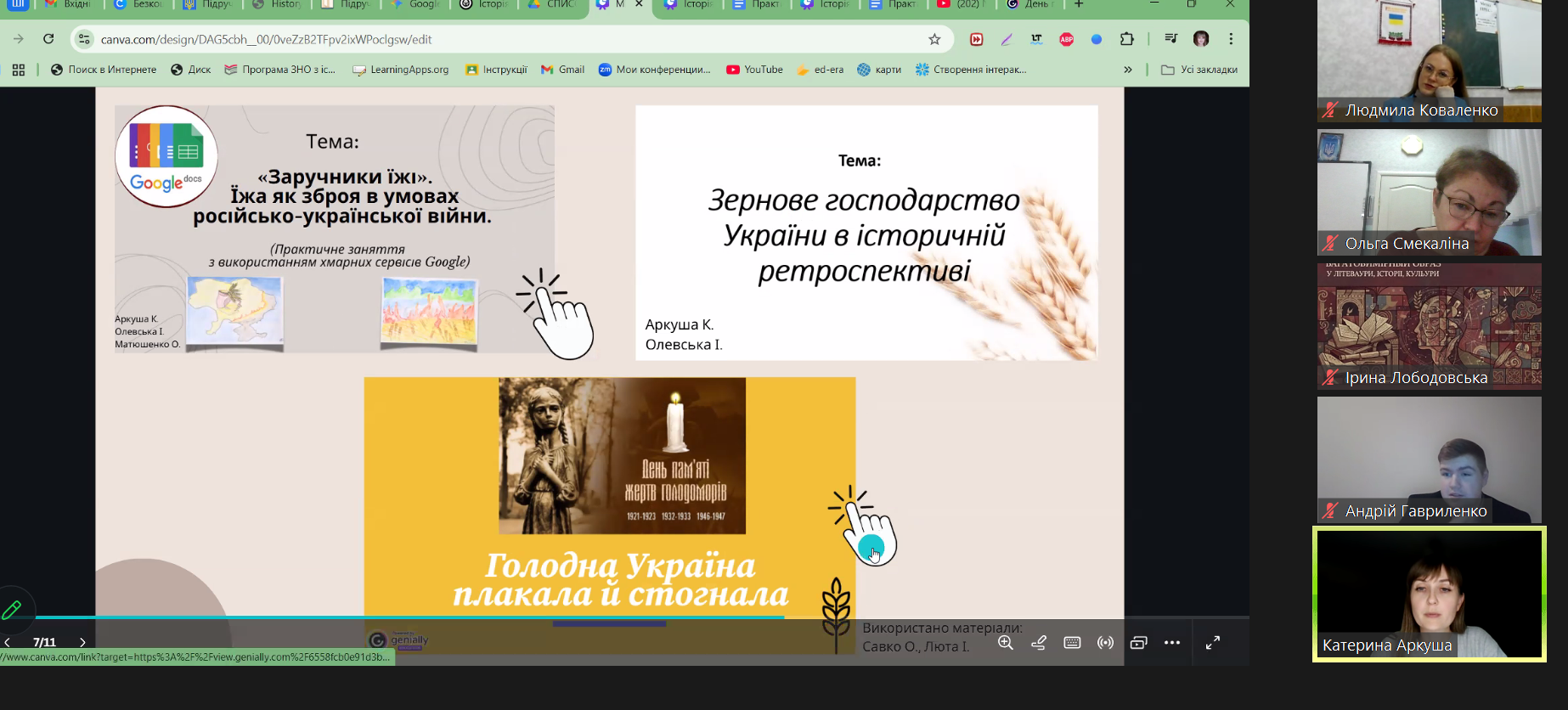This screenshot has width=1568, height=710.
Task: Expand the hidden bookmarks chevron
Action: [x=1128, y=70]
